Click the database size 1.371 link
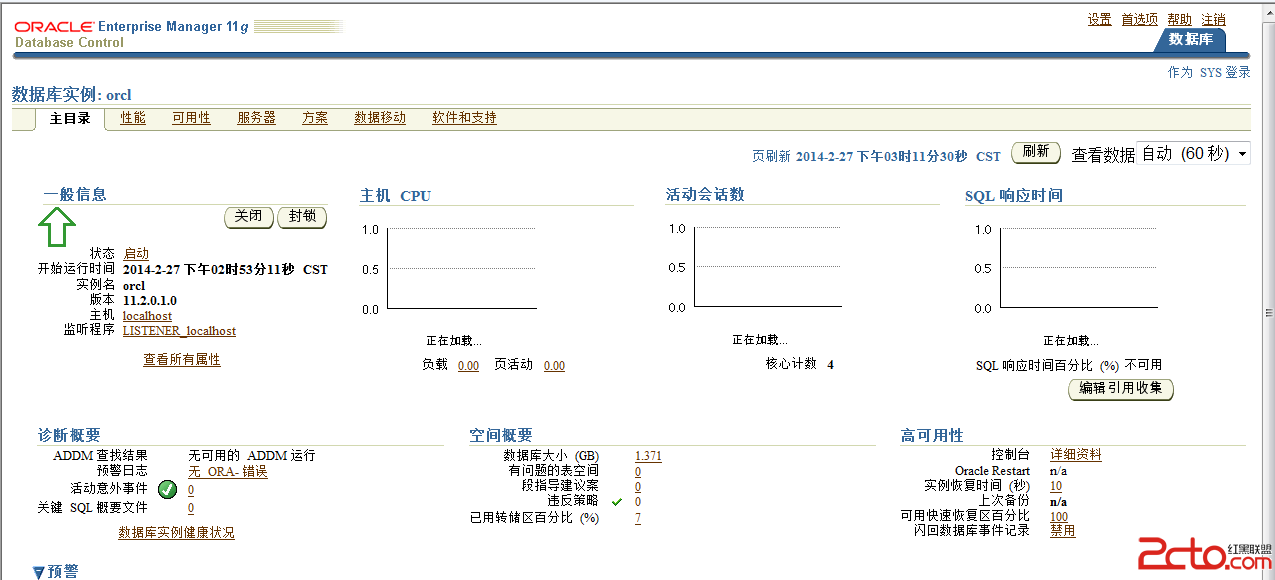This screenshot has width=1275, height=580. [648, 456]
